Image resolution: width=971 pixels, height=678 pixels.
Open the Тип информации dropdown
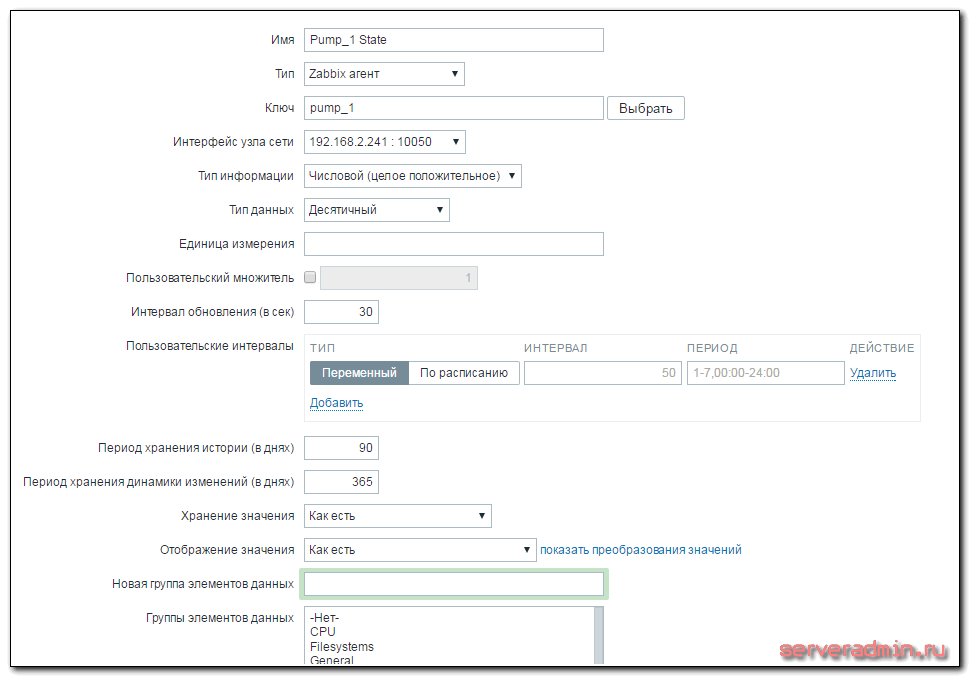(412, 176)
